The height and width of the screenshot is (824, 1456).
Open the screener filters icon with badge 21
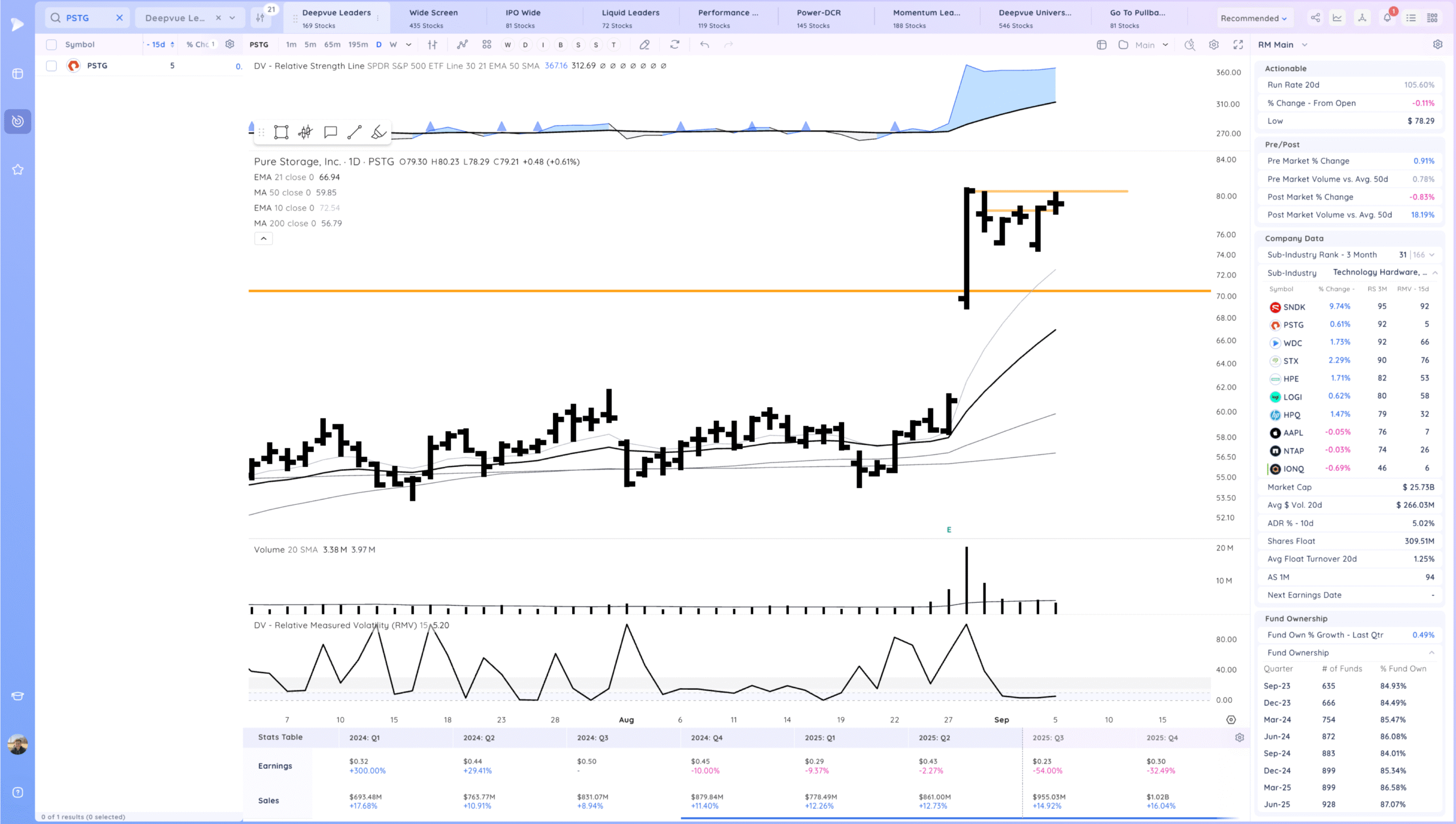(260, 18)
